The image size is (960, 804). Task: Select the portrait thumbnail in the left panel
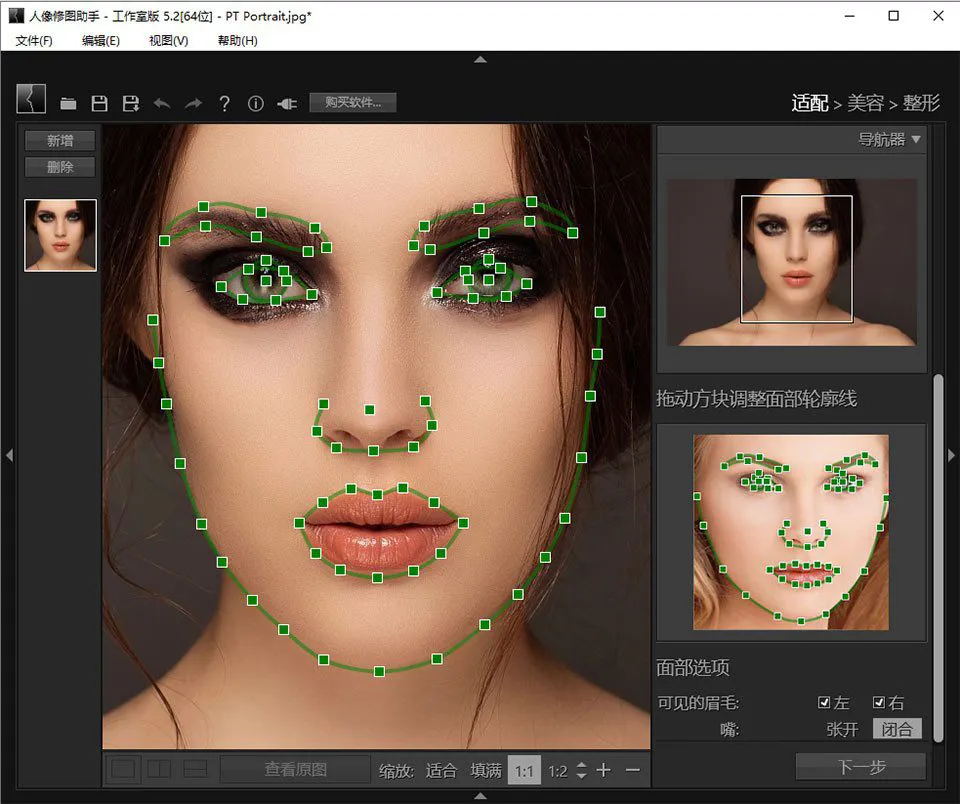(x=61, y=235)
